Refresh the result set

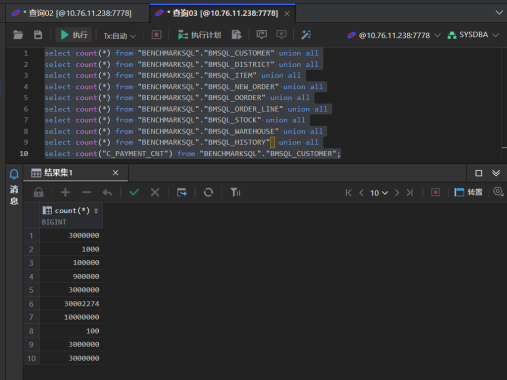click(x=208, y=192)
